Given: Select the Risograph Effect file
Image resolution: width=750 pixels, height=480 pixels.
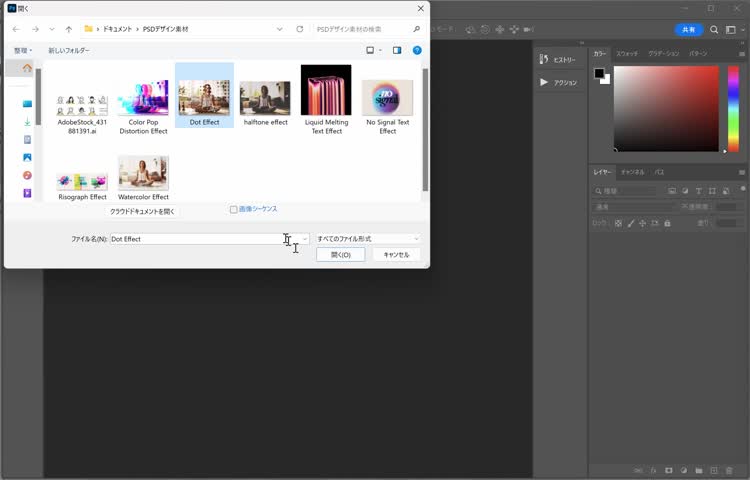Looking at the screenshot, I should [82, 186].
